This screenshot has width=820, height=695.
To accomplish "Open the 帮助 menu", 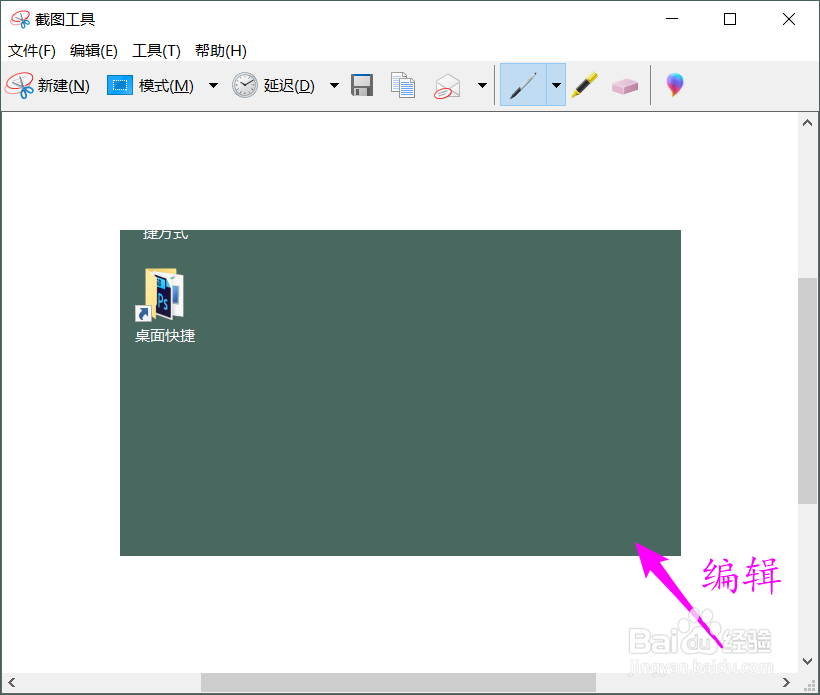I will (x=220, y=50).
